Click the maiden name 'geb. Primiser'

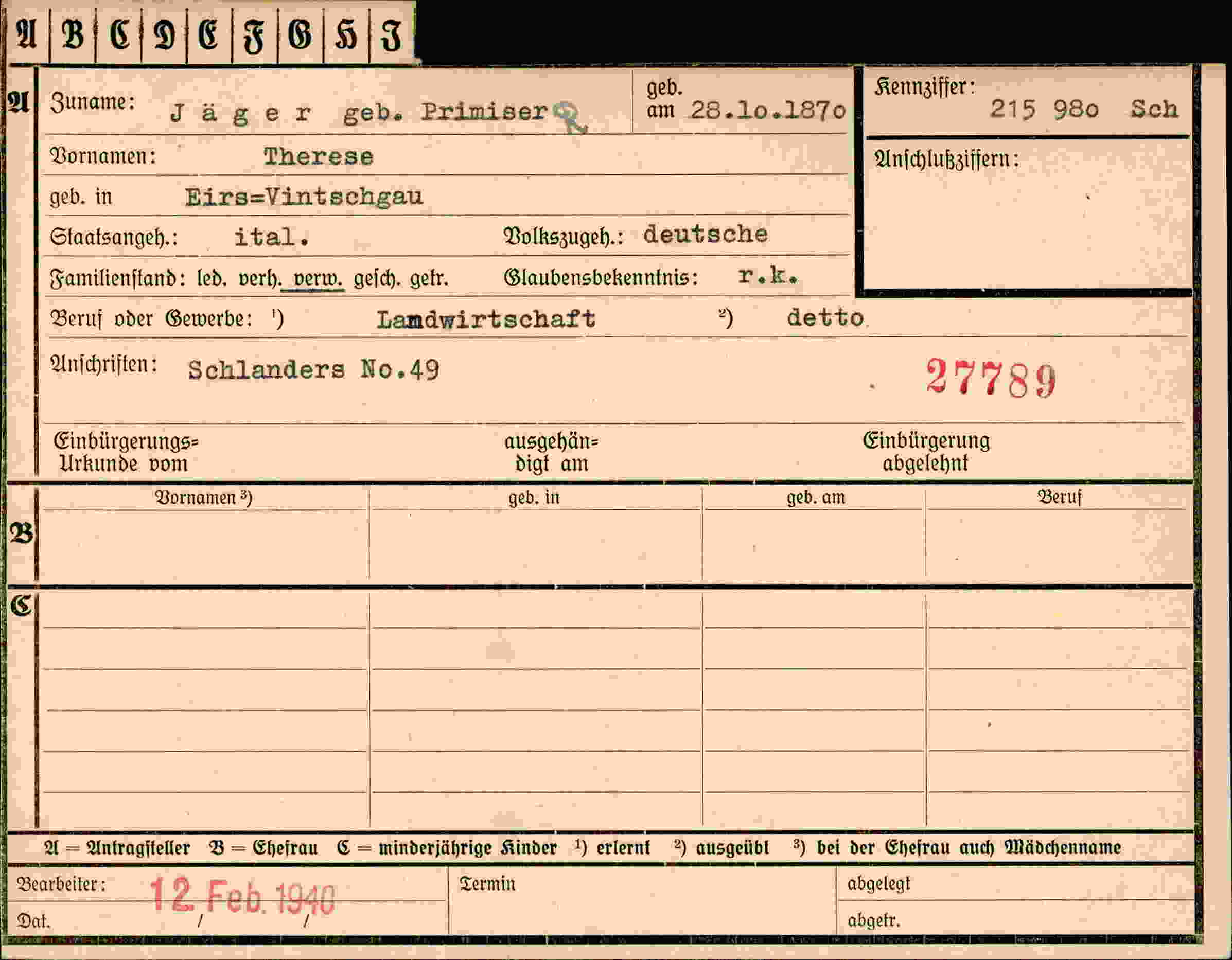(446, 112)
